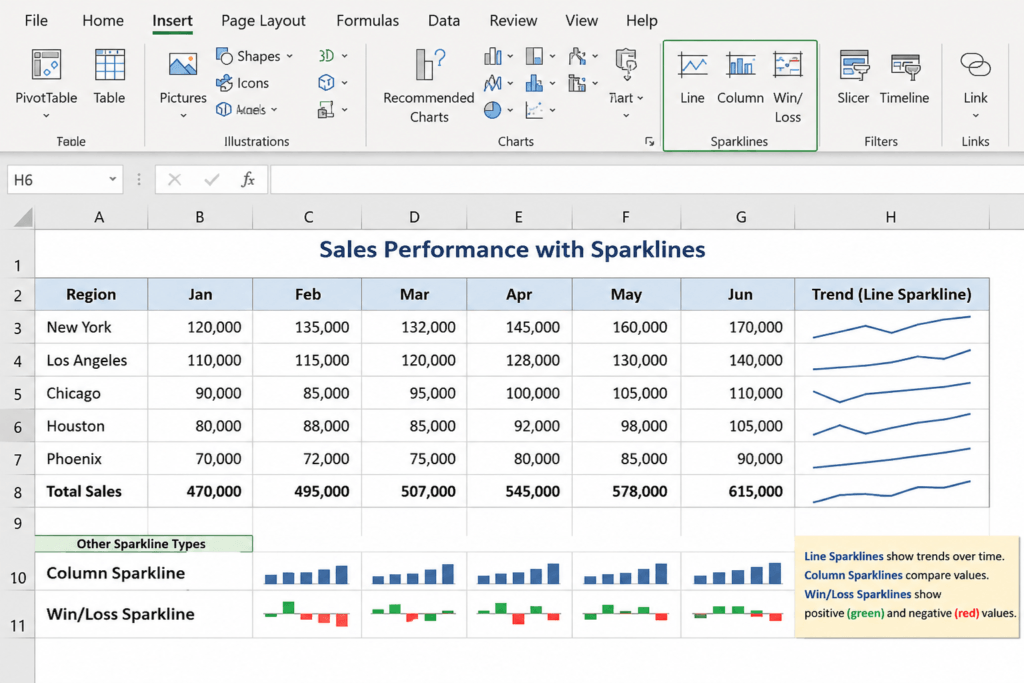Select column header C
Screen dimensions: 1024x683
pos(307,217)
